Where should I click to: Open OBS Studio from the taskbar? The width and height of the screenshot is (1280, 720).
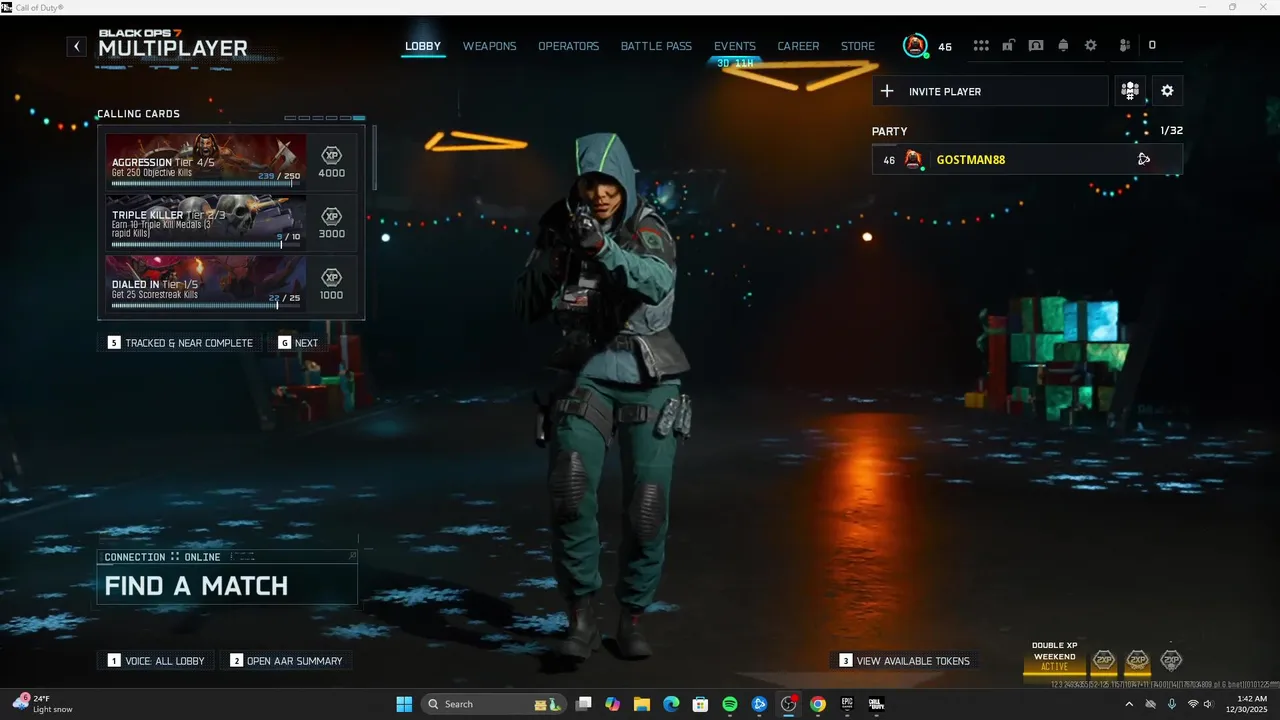(x=789, y=704)
